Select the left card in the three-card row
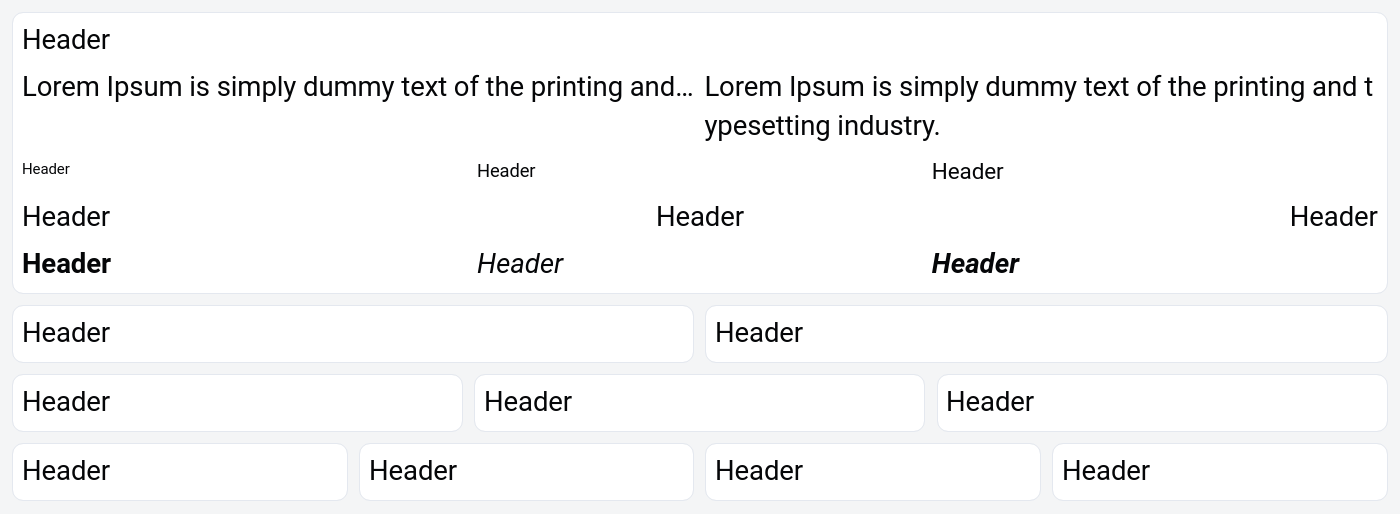Image resolution: width=1400 pixels, height=514 pixels. pyautogui.click(x=237, y=403)
